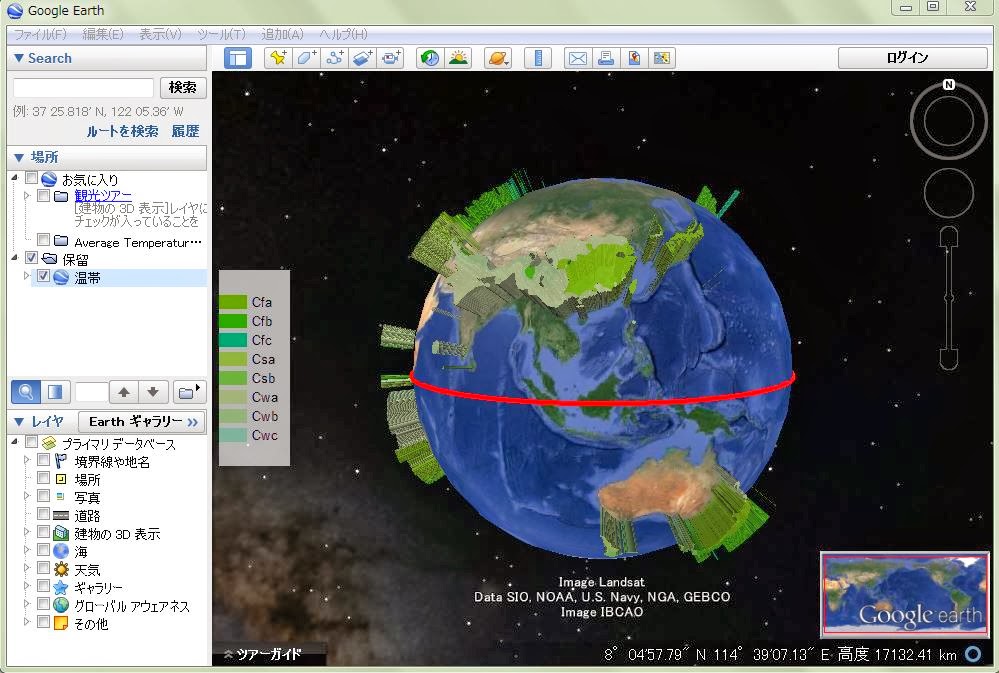Image resolution: width=999 pixels, height=673 pixels.
Task: Collapse the Search panel triangle
Action: click(x=18, y=58)
